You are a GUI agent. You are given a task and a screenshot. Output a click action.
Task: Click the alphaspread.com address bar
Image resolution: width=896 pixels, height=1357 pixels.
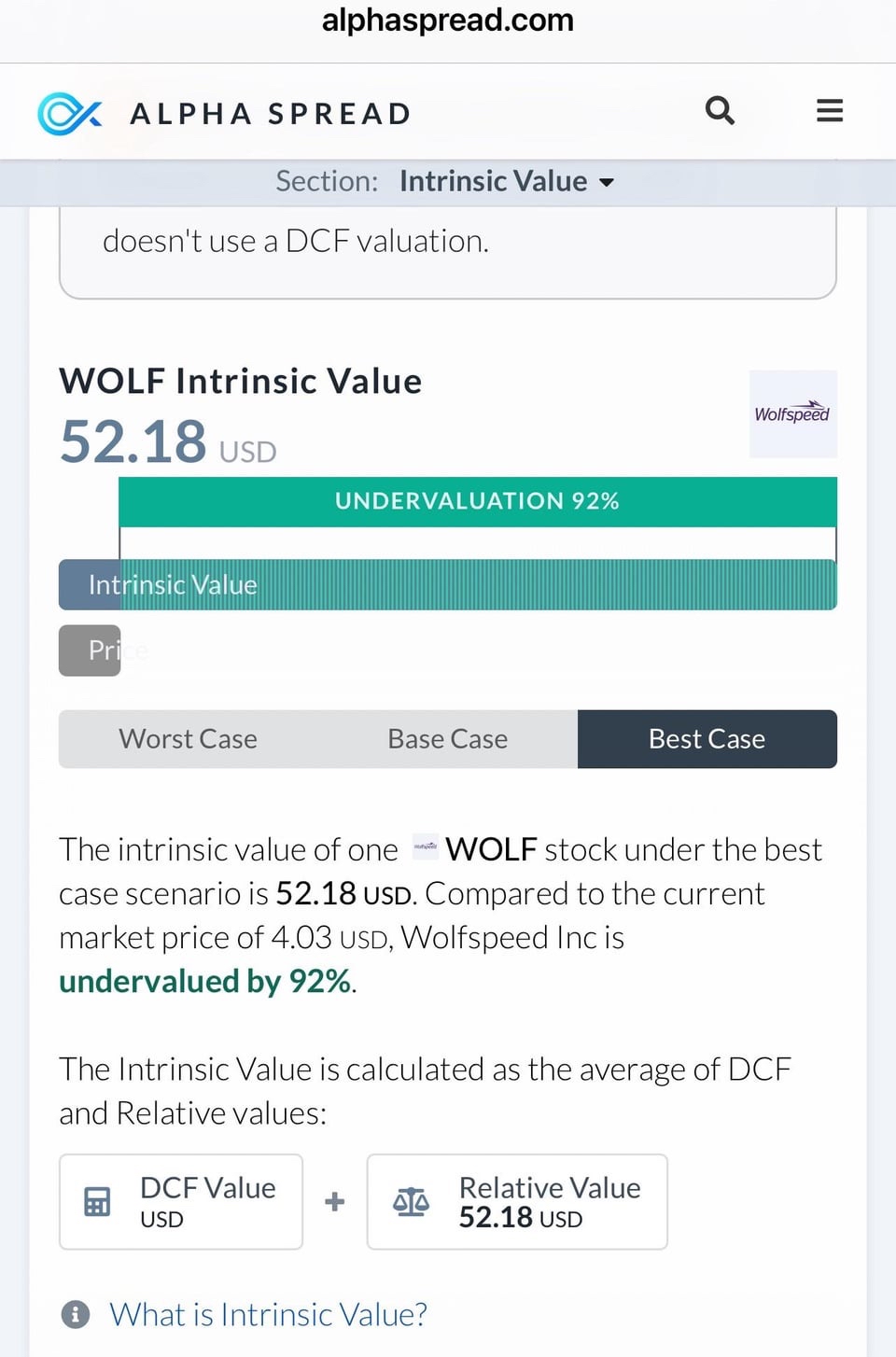448,21
